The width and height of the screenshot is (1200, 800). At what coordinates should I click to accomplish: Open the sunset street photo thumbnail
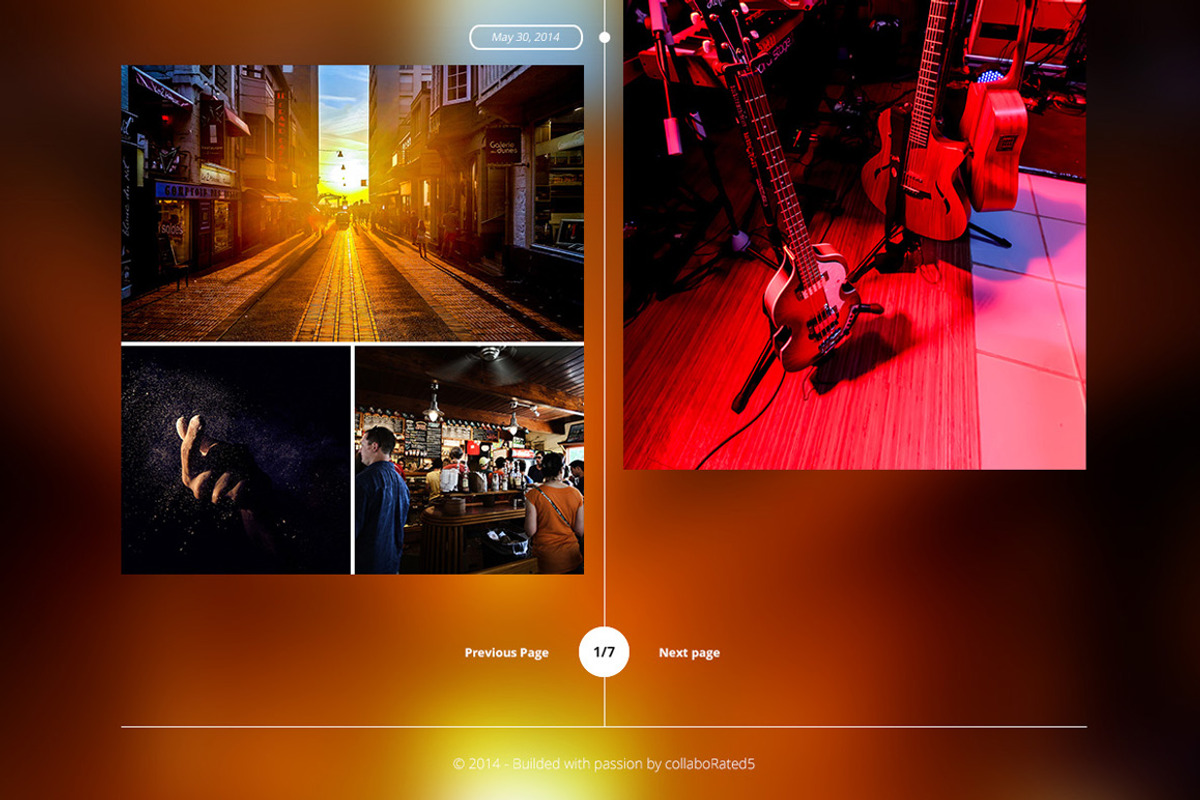352,203
